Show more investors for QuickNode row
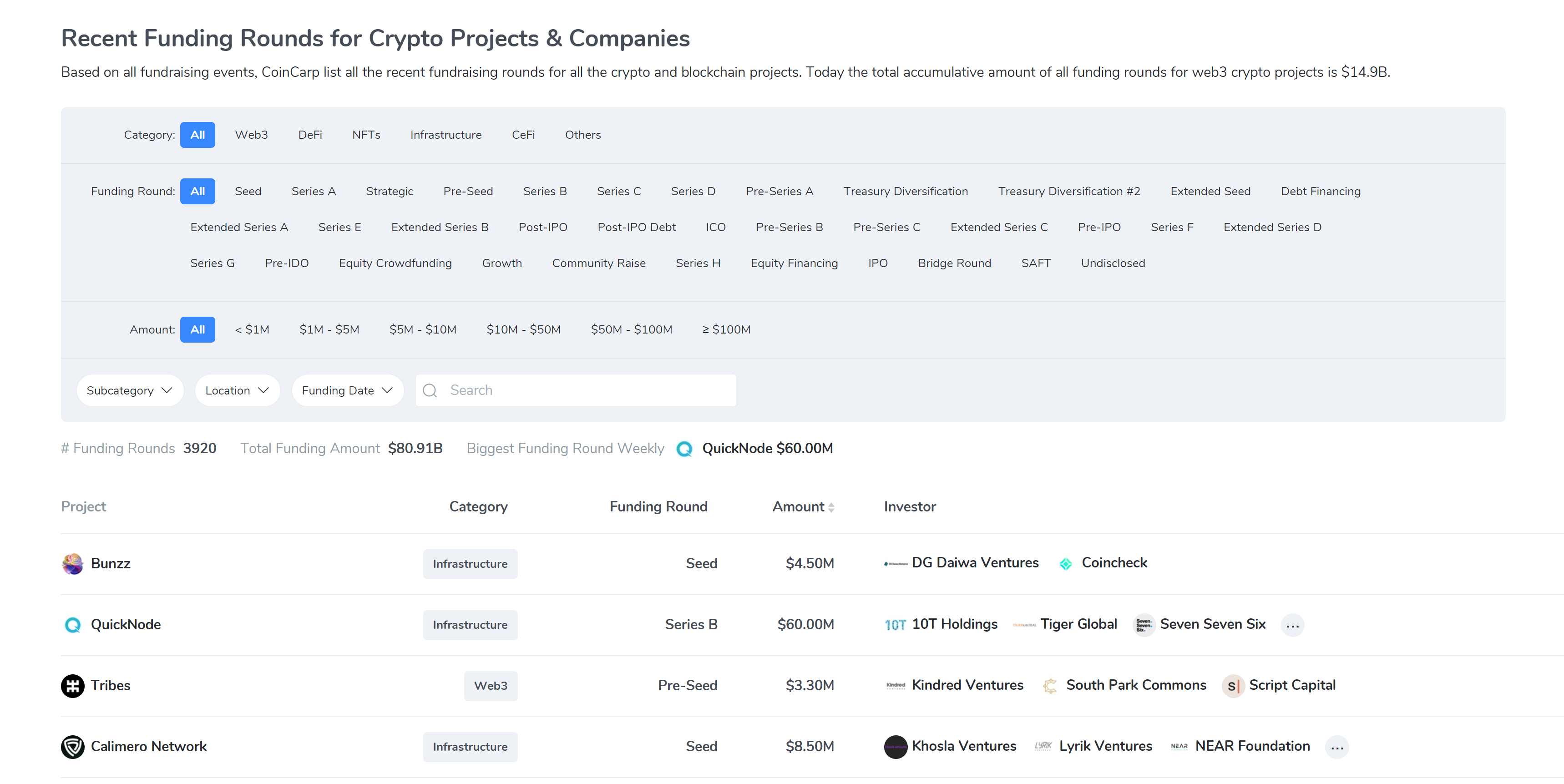Viewport: 1564px width, 784px height. click(1292, 625)
